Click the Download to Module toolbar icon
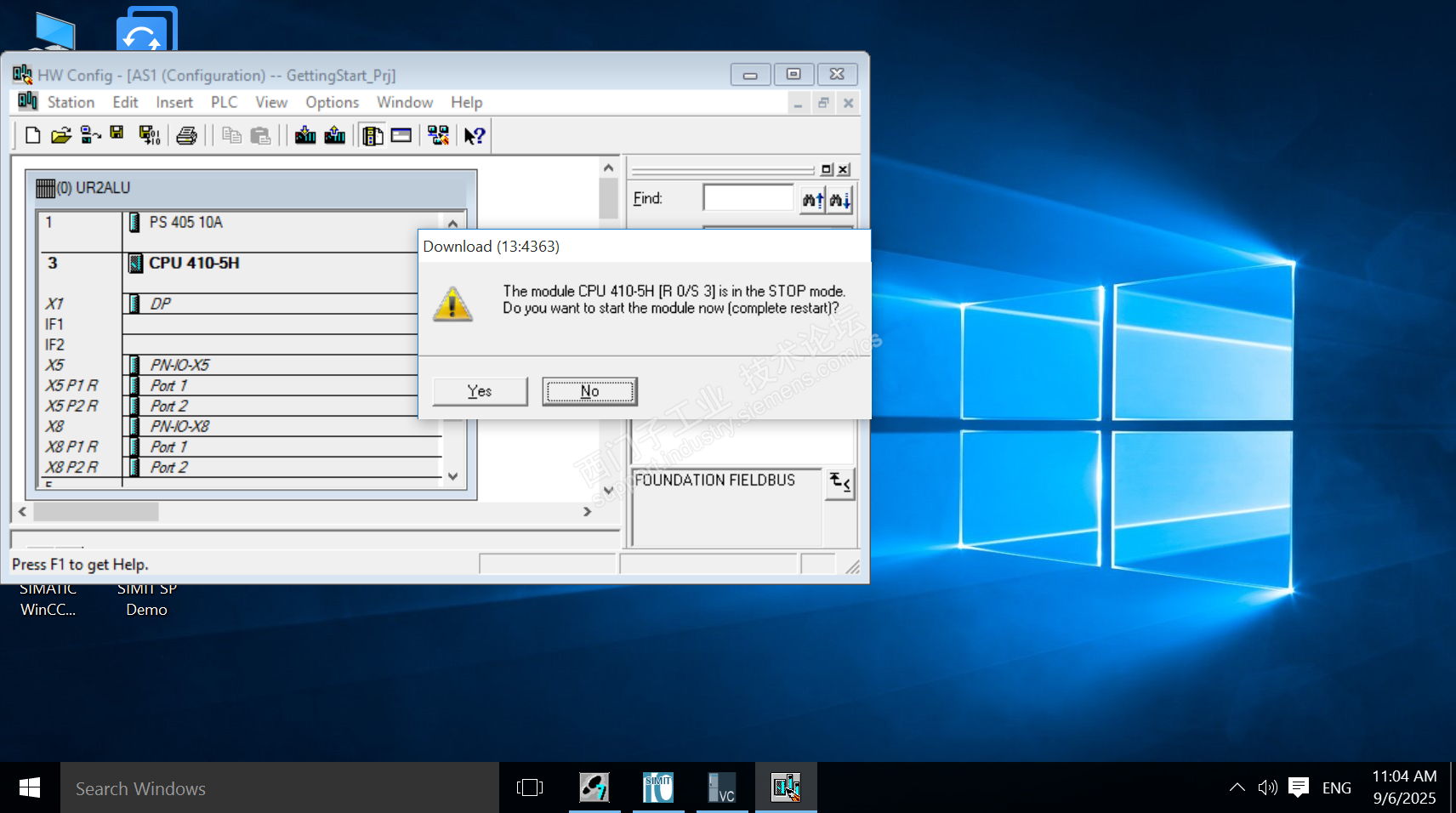The image size is (1456, 813). pos(305,135)
